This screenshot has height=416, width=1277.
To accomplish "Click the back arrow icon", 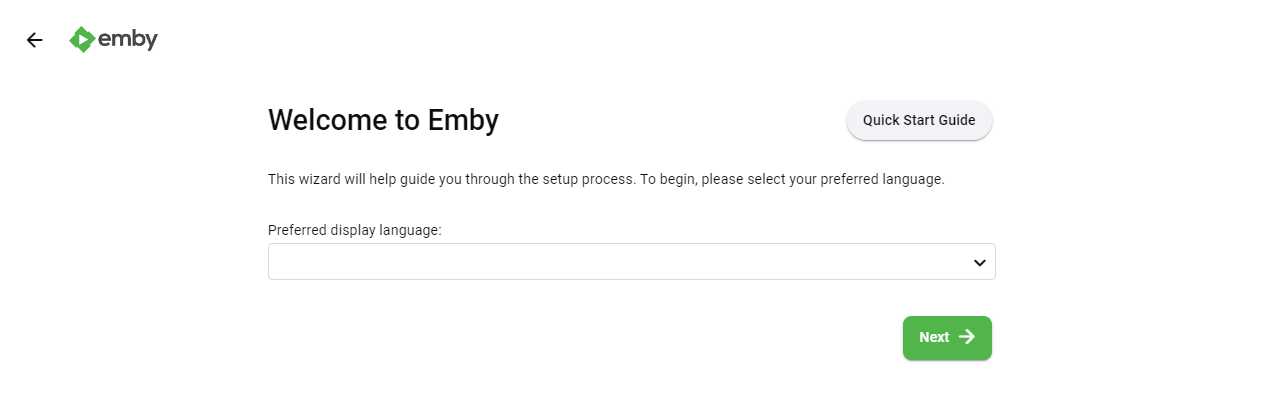I will pos(35,40).
